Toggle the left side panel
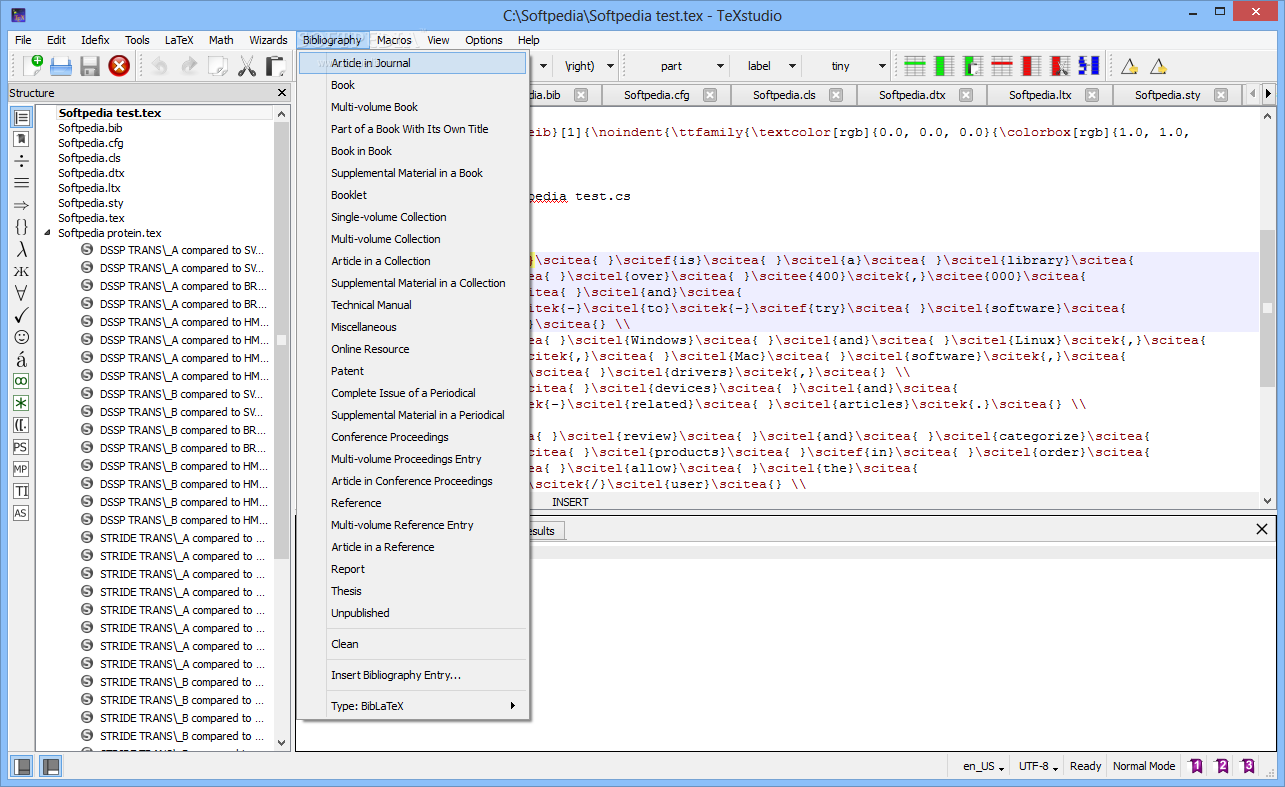This screenshot has width=1285, height=787. coord(21,767)
